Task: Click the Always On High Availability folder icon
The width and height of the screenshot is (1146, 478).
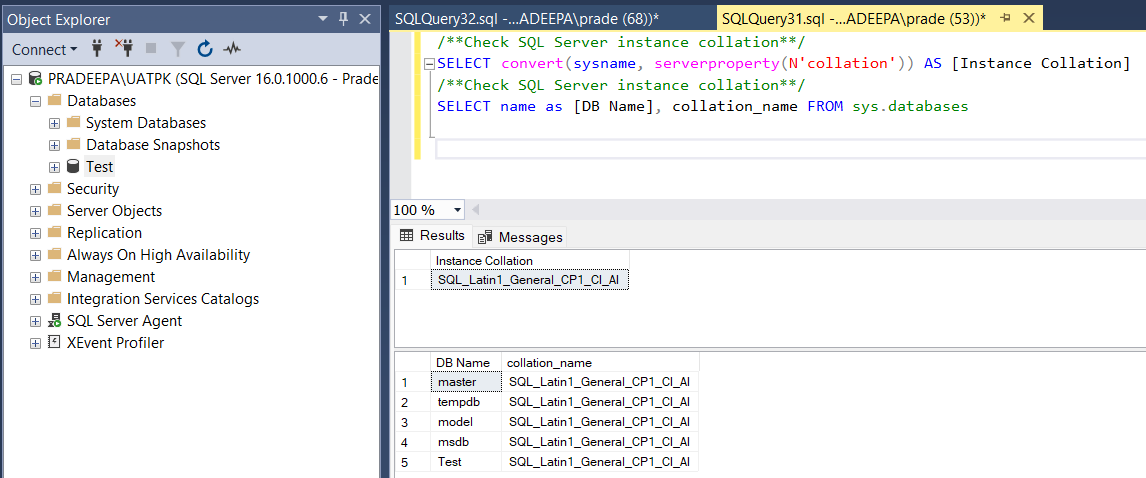Action: pyautogui.click(x=54, y=254)
